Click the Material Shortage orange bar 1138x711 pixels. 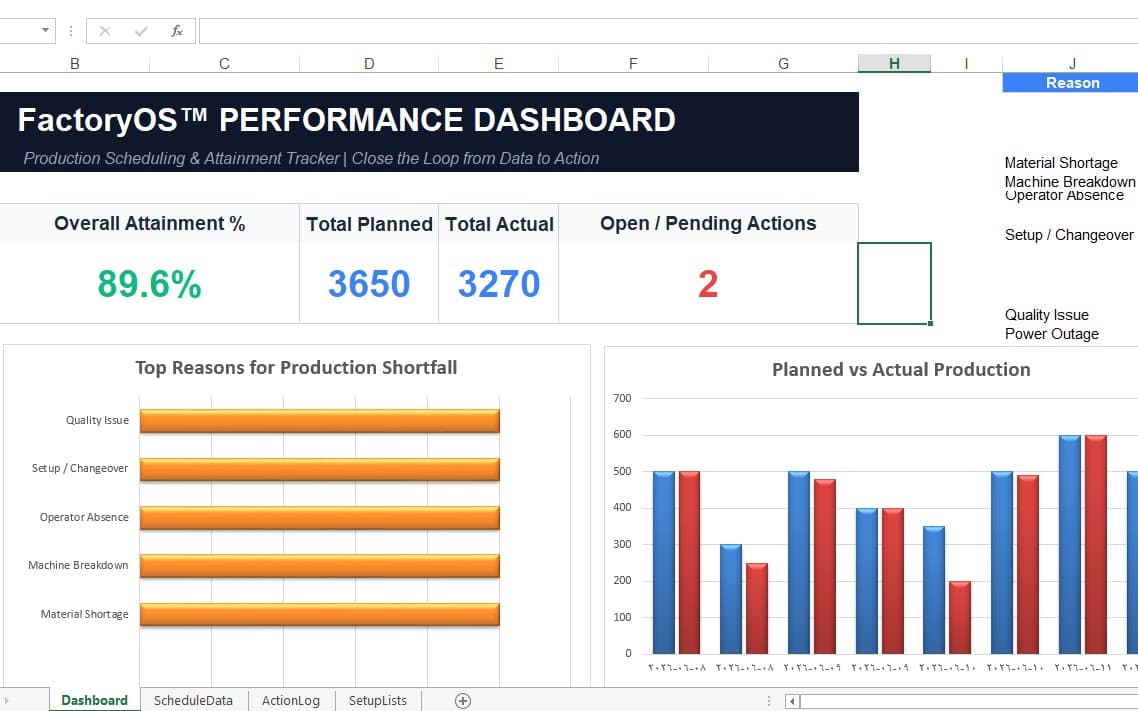pyautogui.click(x=319, y=615)
